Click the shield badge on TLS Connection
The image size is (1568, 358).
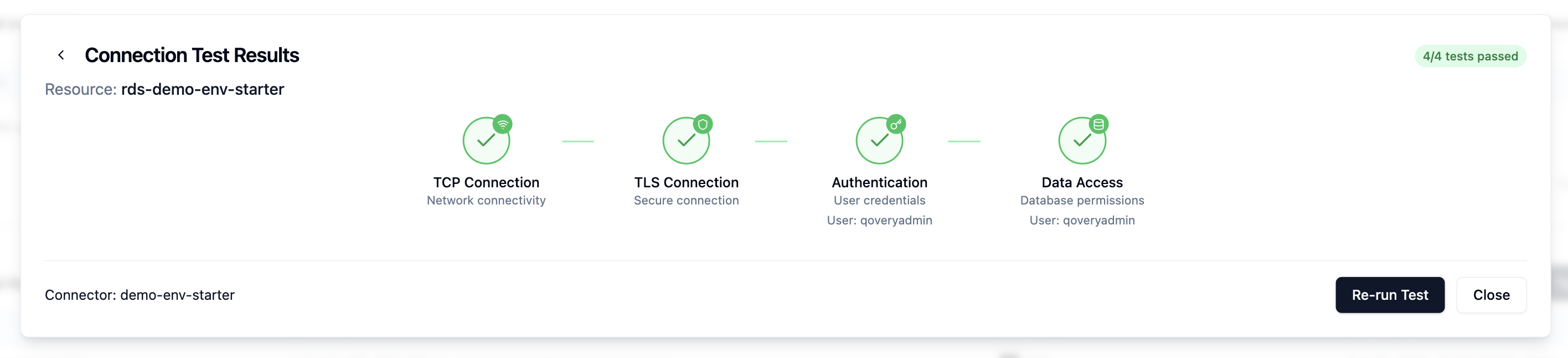click(x=703, y=124)
